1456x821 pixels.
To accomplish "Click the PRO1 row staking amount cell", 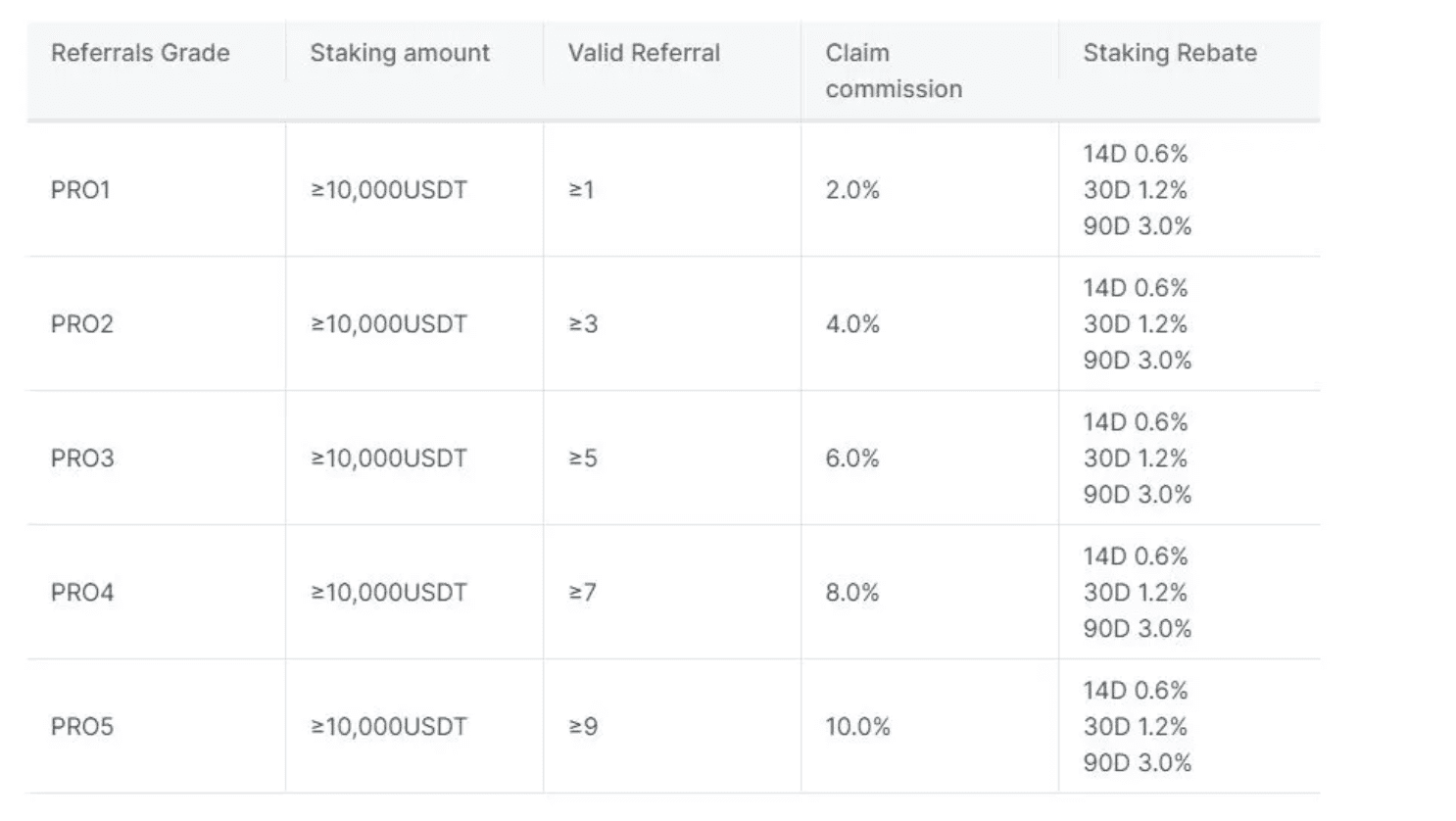I will [x=389, y=190].
